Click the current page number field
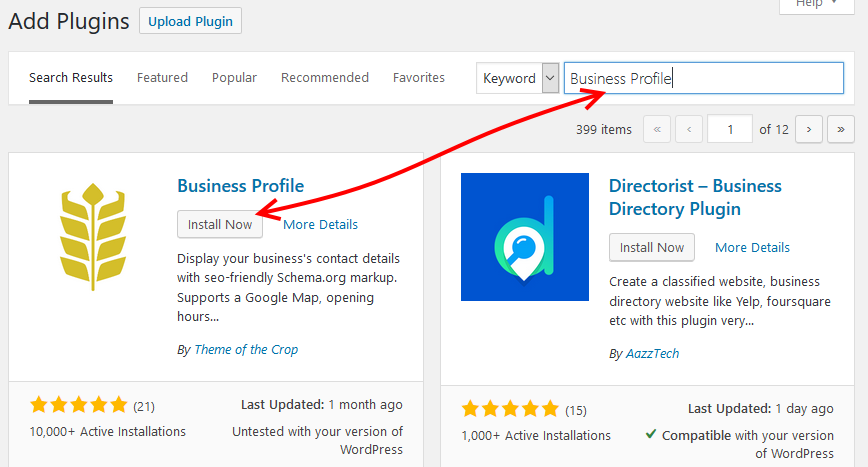The width and height of the screenshot is (868, 467). tap(730, 129)
